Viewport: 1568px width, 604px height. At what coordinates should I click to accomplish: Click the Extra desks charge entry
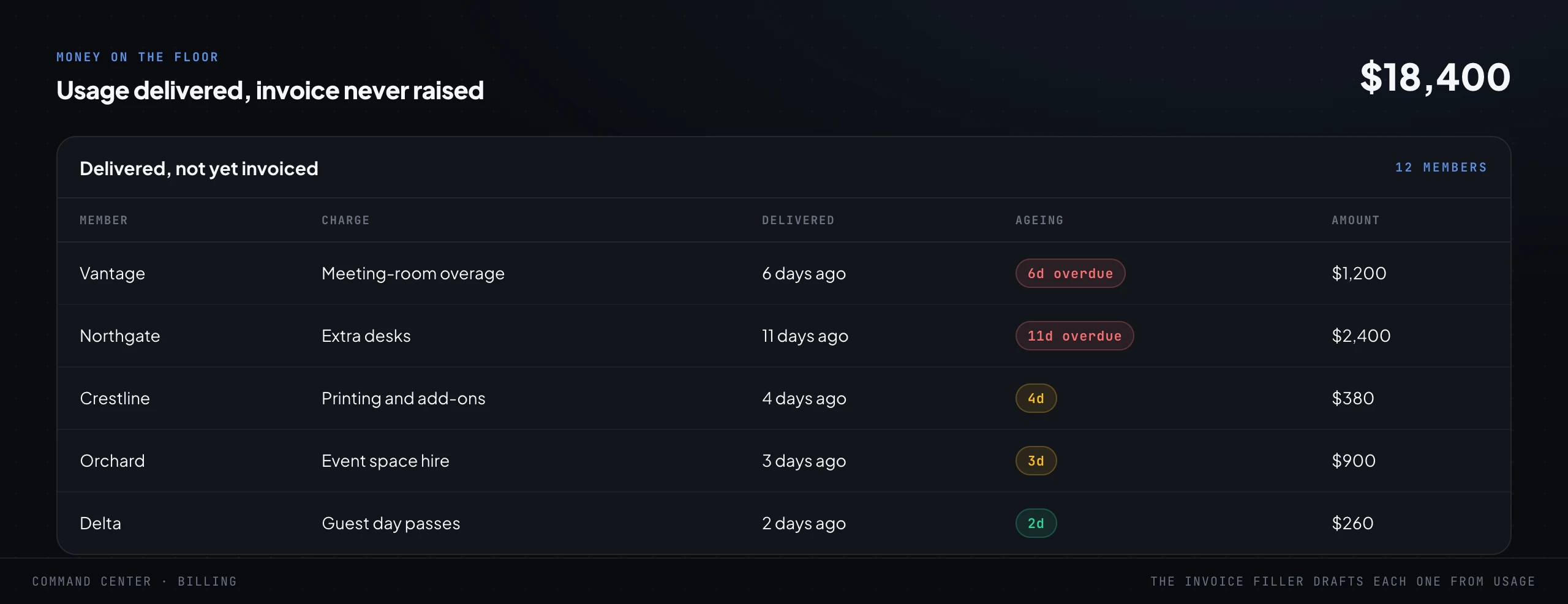pos(366,336)
